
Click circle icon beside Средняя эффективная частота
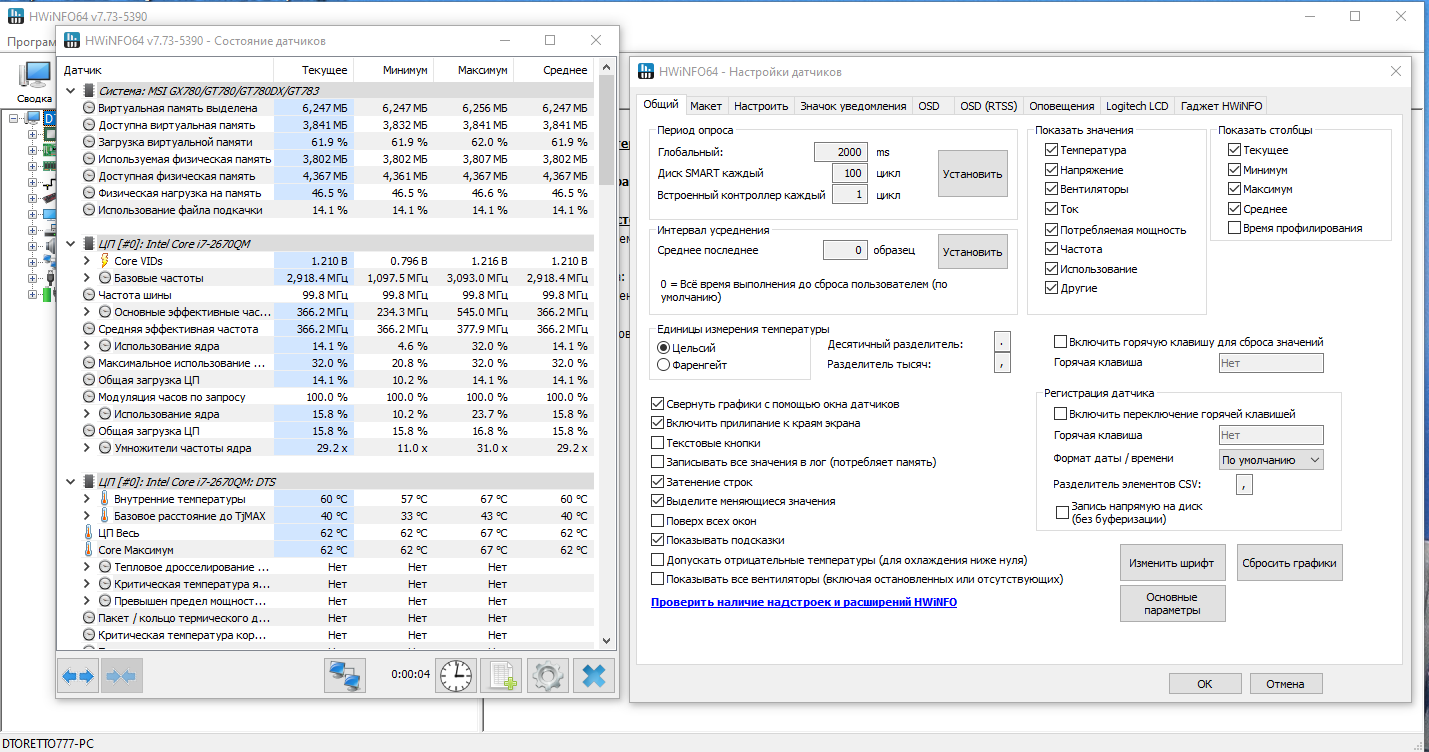click(89, 329)
